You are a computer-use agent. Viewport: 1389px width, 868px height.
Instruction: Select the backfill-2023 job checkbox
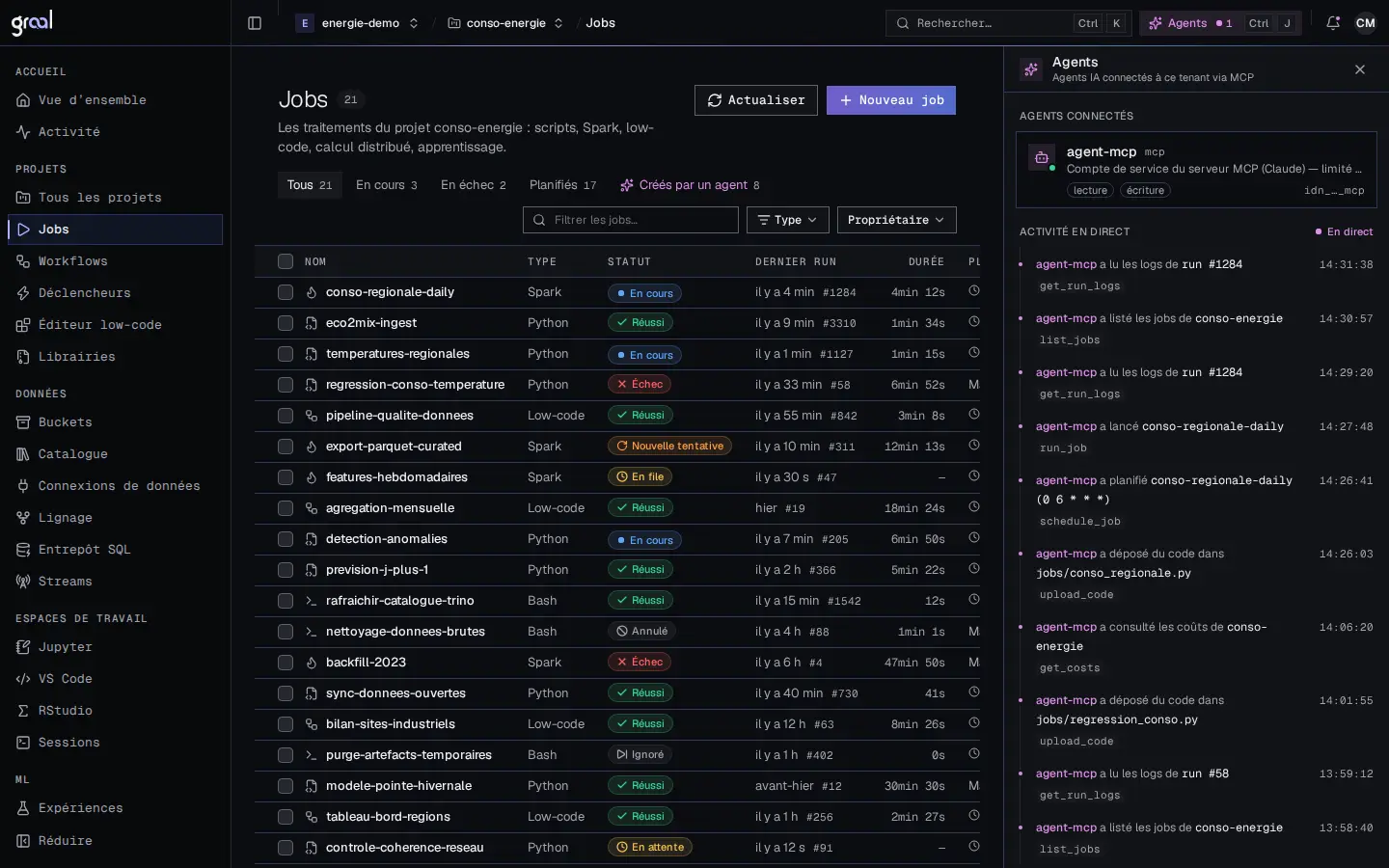(x=286, y=663)
